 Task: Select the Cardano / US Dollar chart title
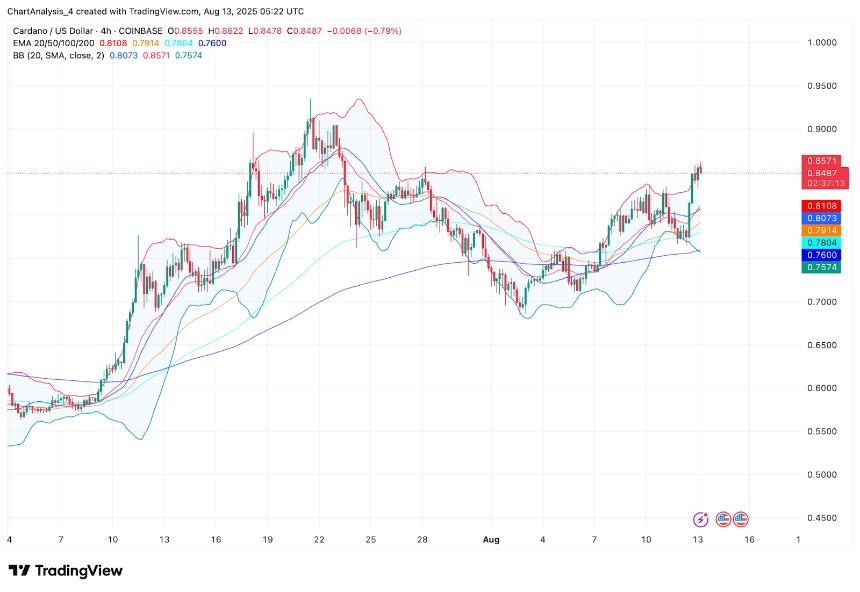pos(88,31)
